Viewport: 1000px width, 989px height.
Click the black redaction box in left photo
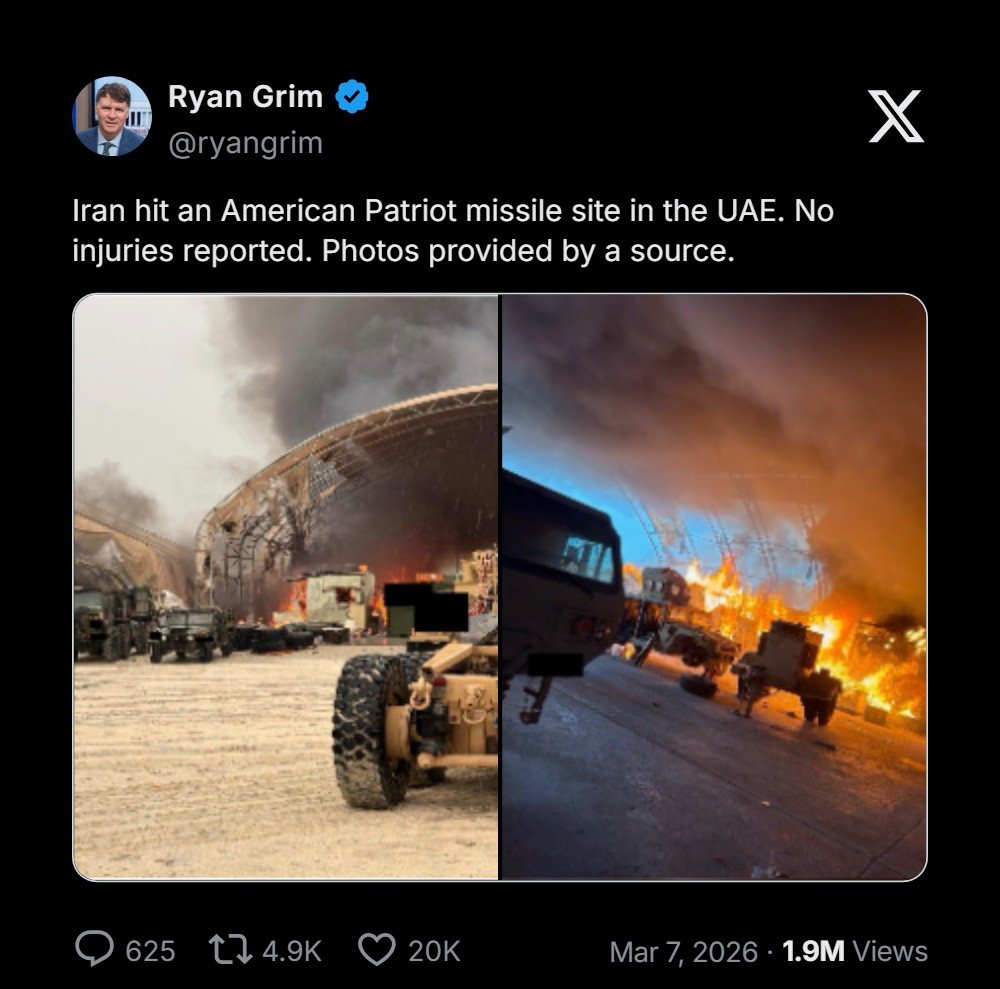pos(426,608)
